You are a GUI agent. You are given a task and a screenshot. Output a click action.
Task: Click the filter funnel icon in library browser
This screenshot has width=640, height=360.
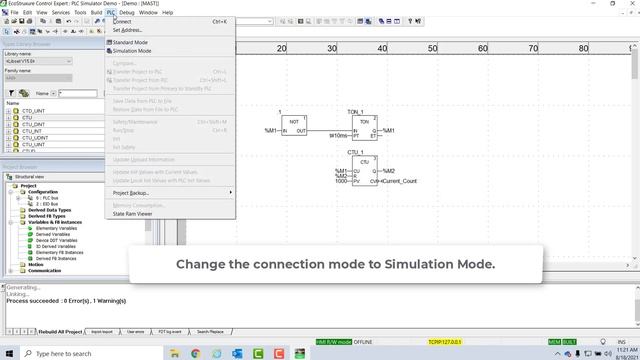(11, 93)
